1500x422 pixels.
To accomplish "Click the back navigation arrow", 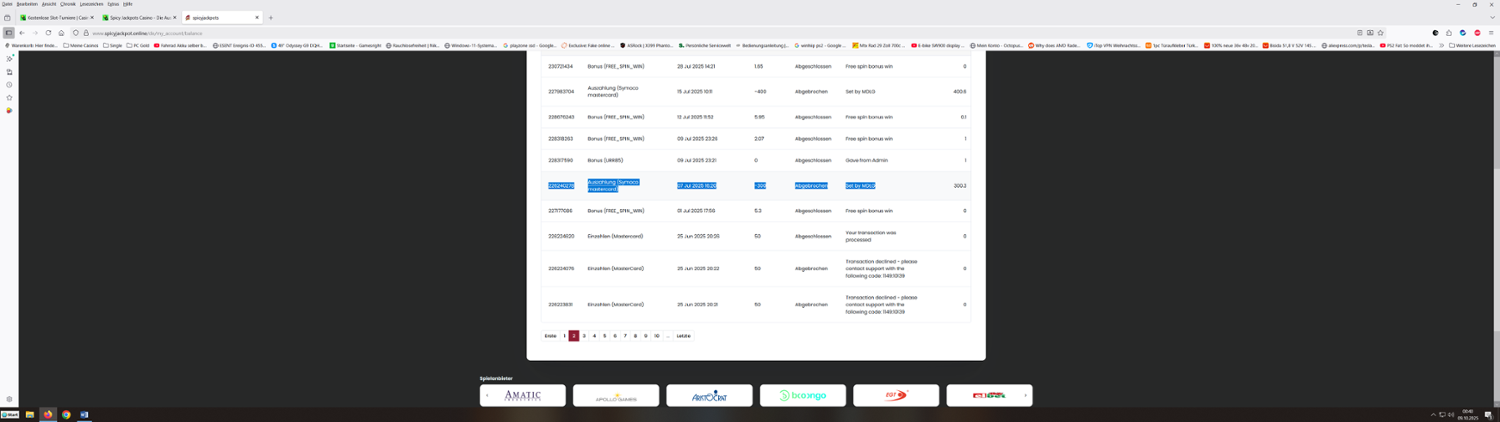I will (x=22, y=33).
